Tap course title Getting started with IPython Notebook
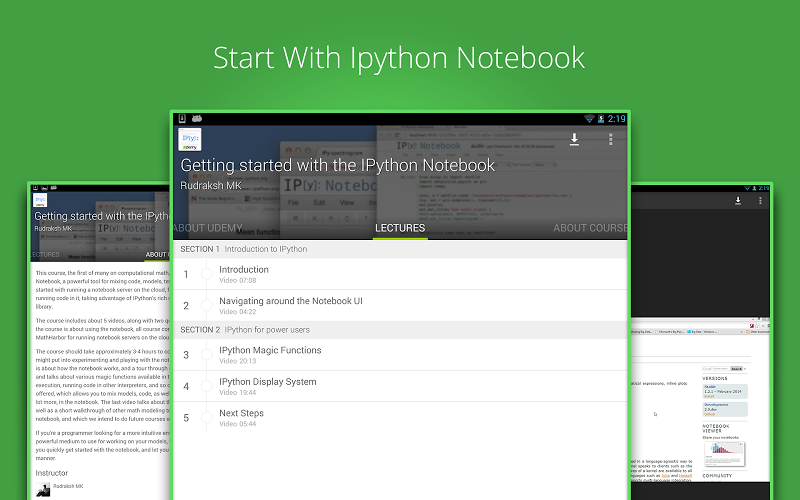 (x=337, y=165)
